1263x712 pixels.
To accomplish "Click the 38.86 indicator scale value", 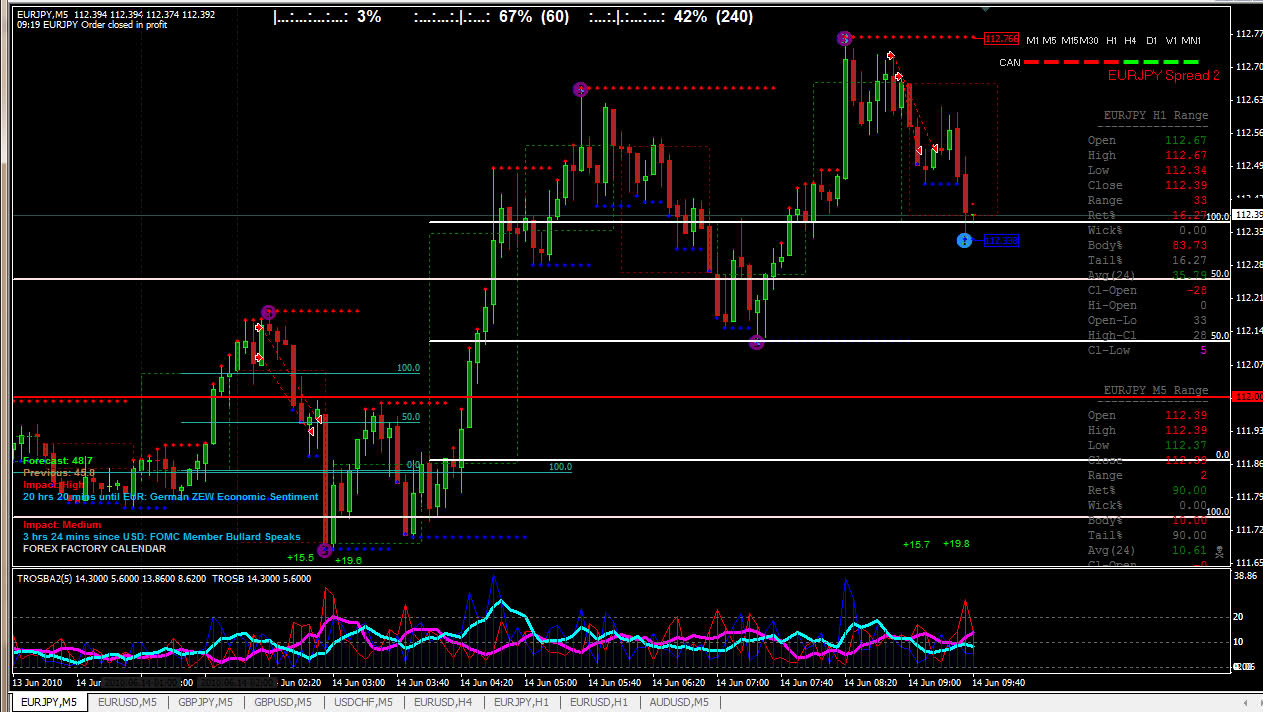I will (x=1245, y=578).
